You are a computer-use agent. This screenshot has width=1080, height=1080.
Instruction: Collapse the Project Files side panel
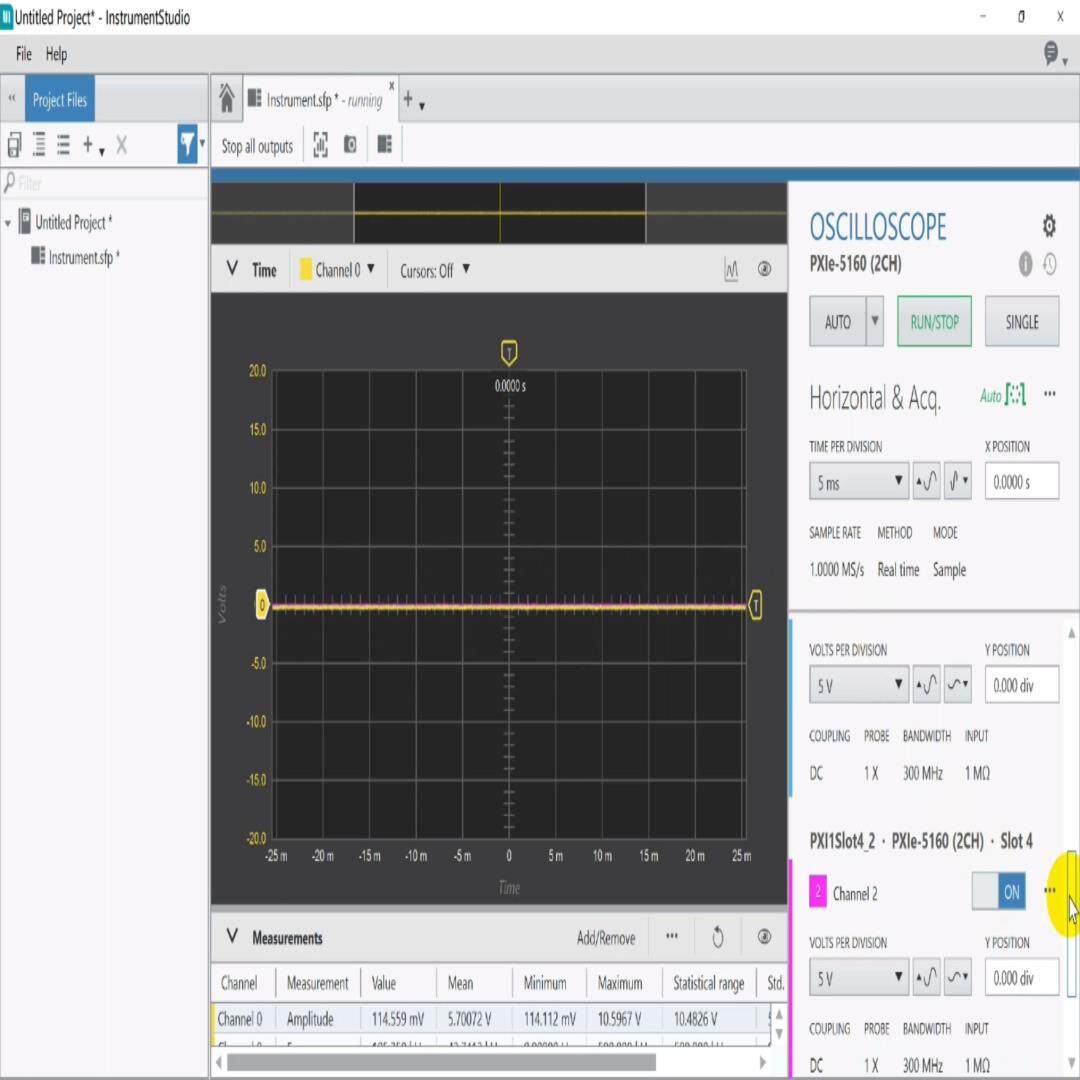click(x=12, y=98)
